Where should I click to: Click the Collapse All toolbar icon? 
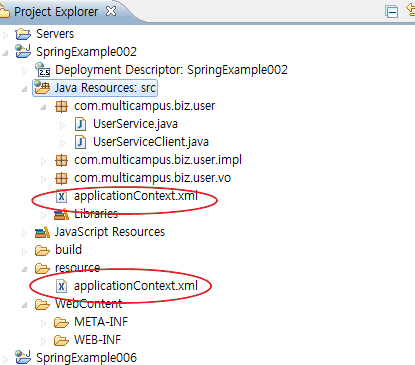coord(391,11)
